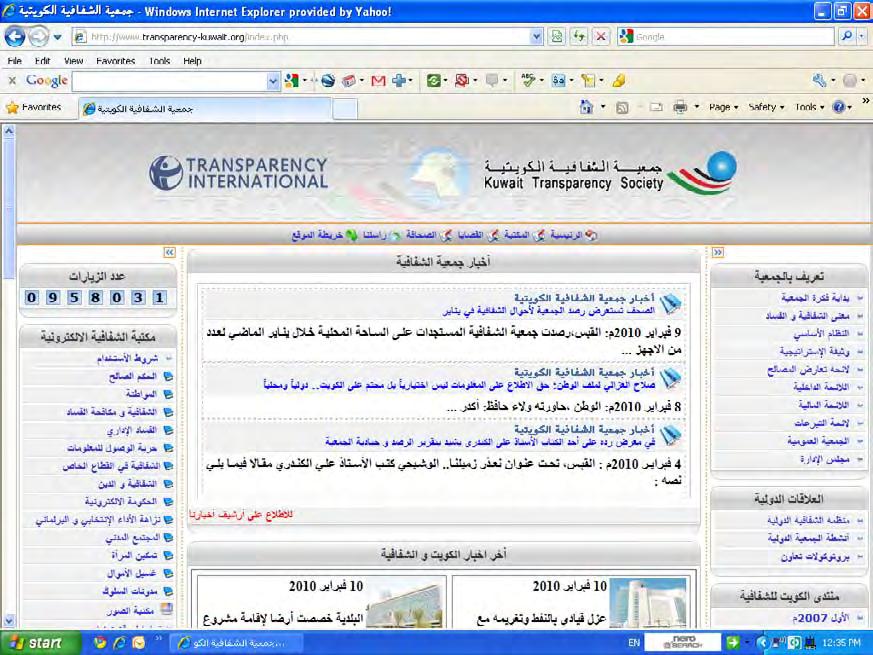Open the الفساد الإداري library link
Image resolution: width=873 pixels, height=655 pixels.
[x=131, y=431]
